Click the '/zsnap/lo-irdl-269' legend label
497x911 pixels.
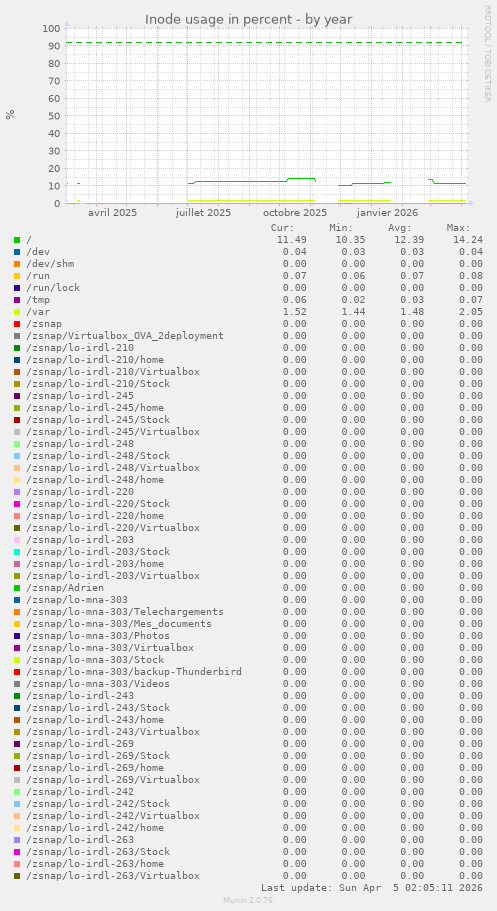[x=80, y=744]
